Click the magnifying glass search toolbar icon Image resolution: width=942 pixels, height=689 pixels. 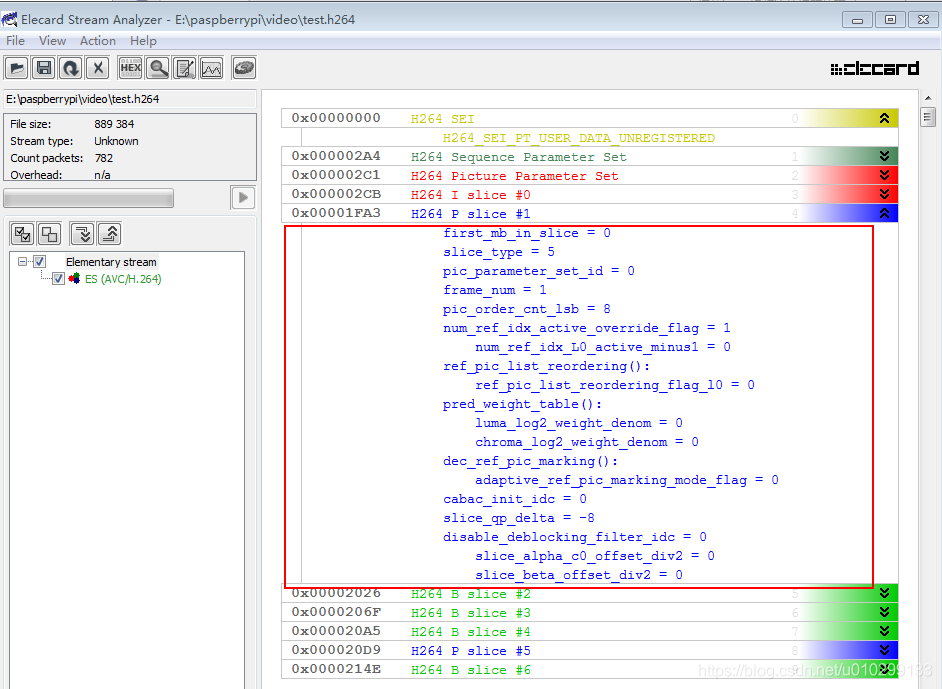(158, 68)
